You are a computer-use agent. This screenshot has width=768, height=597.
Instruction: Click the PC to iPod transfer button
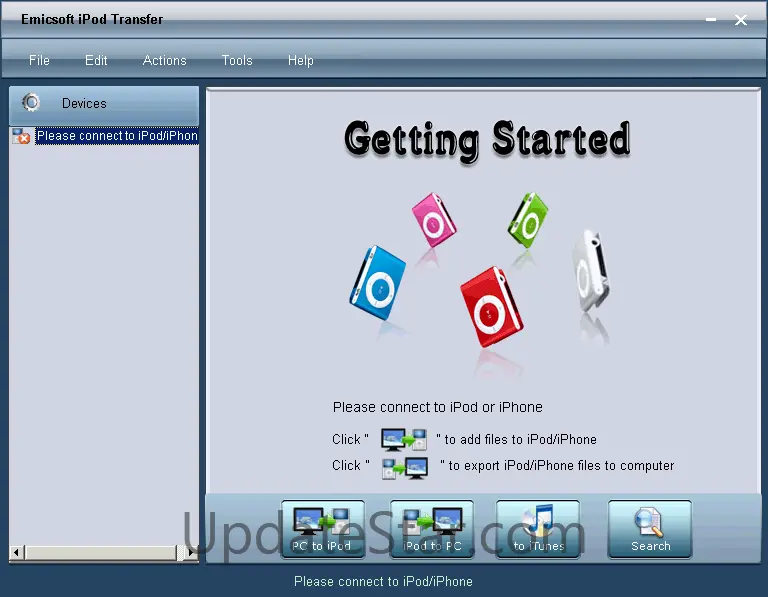click(x=322, y=529)
